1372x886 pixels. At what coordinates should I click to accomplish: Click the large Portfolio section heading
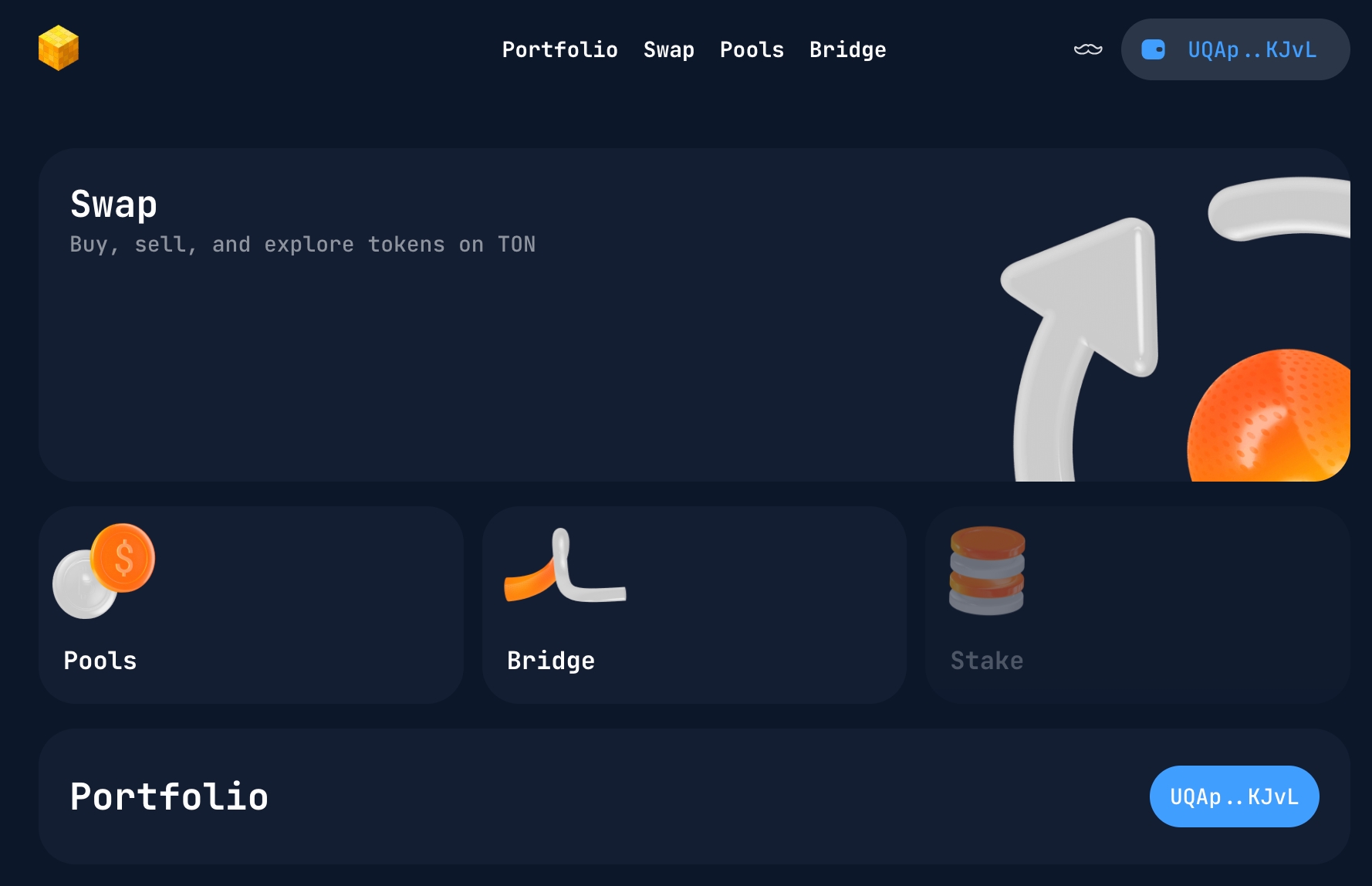(169, 796)
